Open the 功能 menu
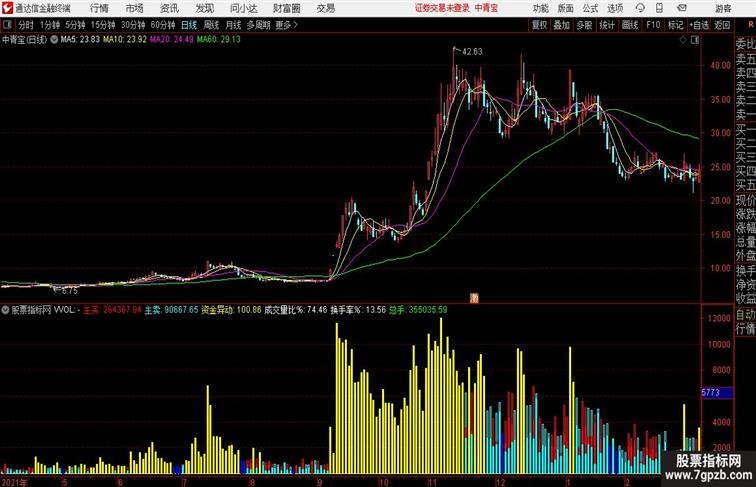Image resolution: width=756 pixels, height=487 pixels. pyautogui.click(x=540, y=8)
